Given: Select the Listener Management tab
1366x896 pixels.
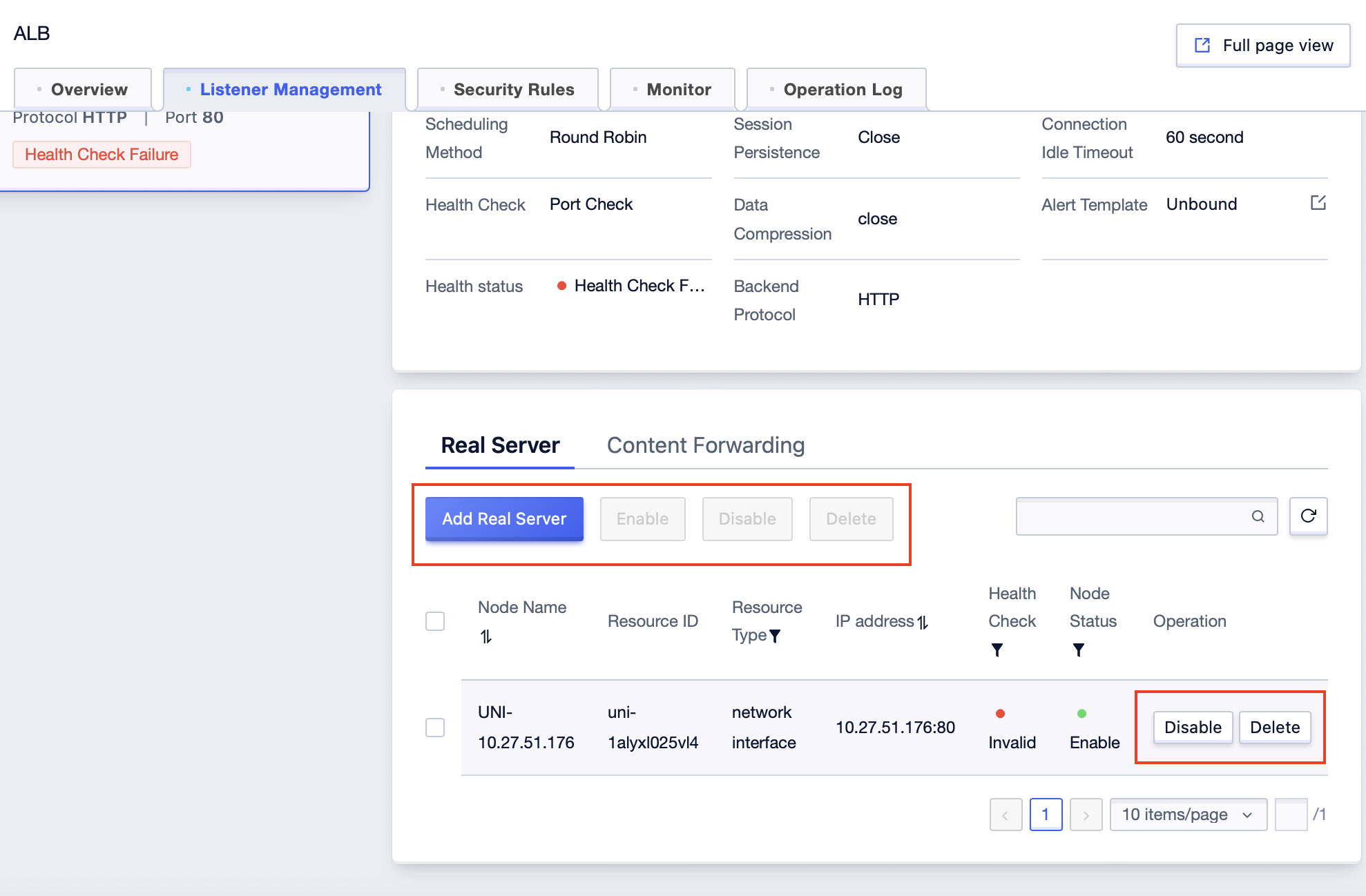Looking at the screenshot, I should (x=284, y=89).
